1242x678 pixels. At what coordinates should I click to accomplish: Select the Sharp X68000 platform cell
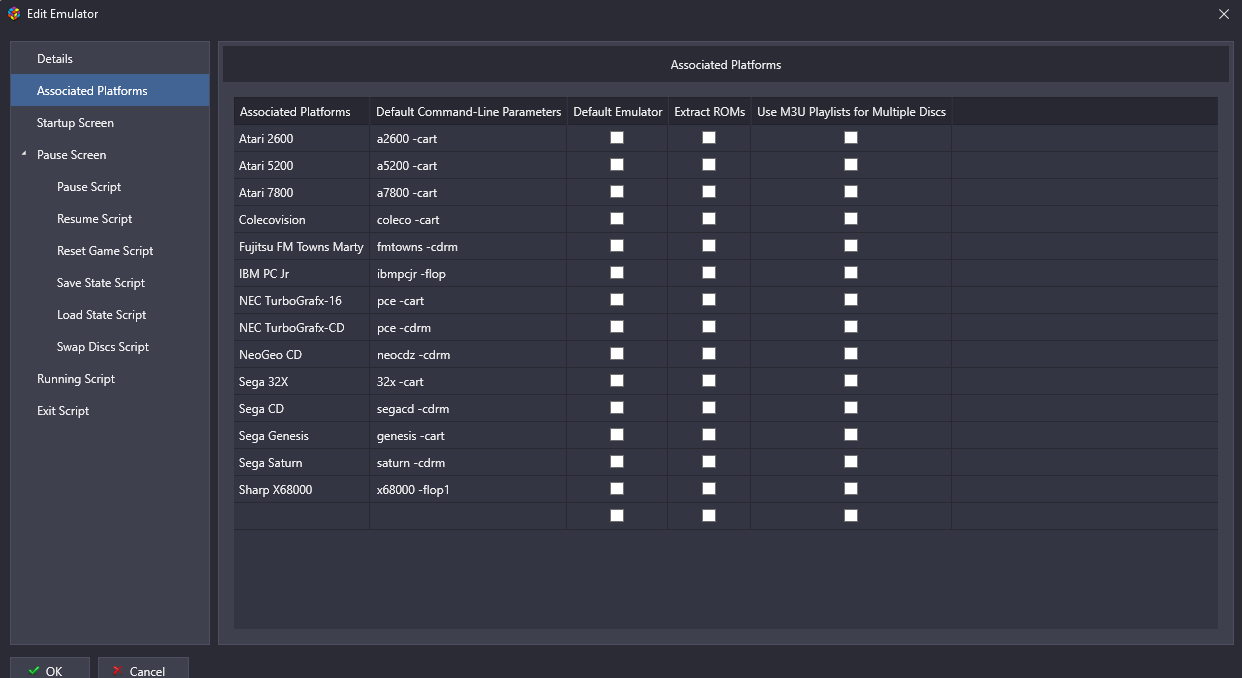[x=302, y=490]
